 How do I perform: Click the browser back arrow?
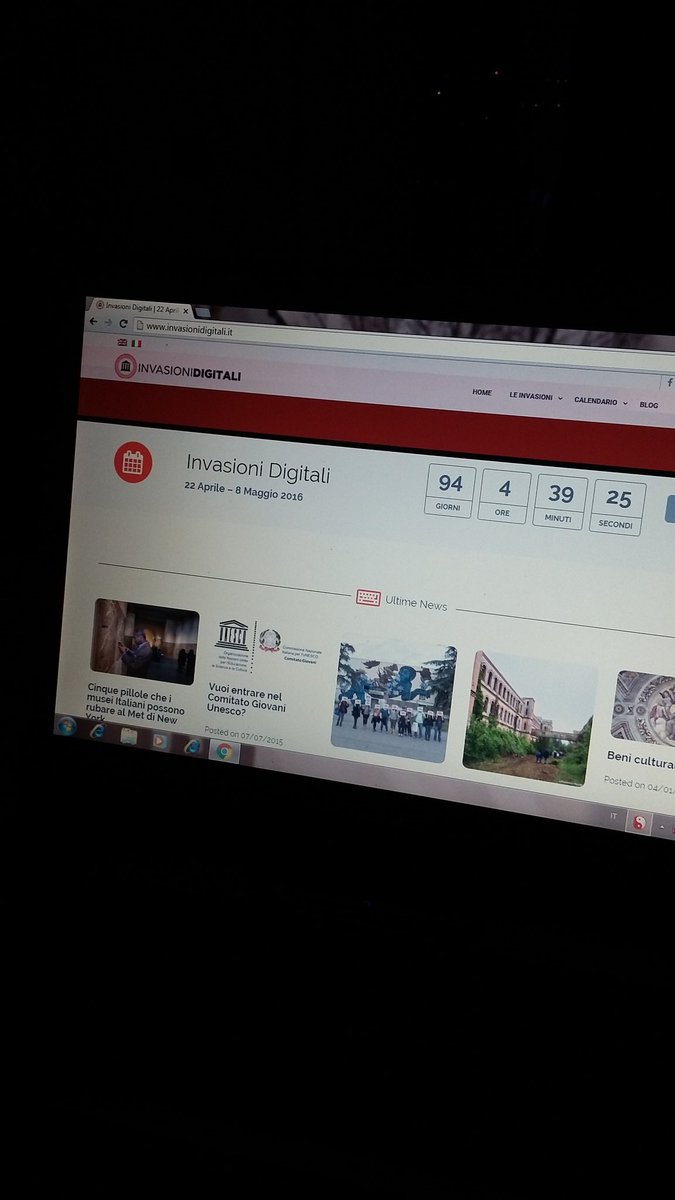click(x=93, y=321)
